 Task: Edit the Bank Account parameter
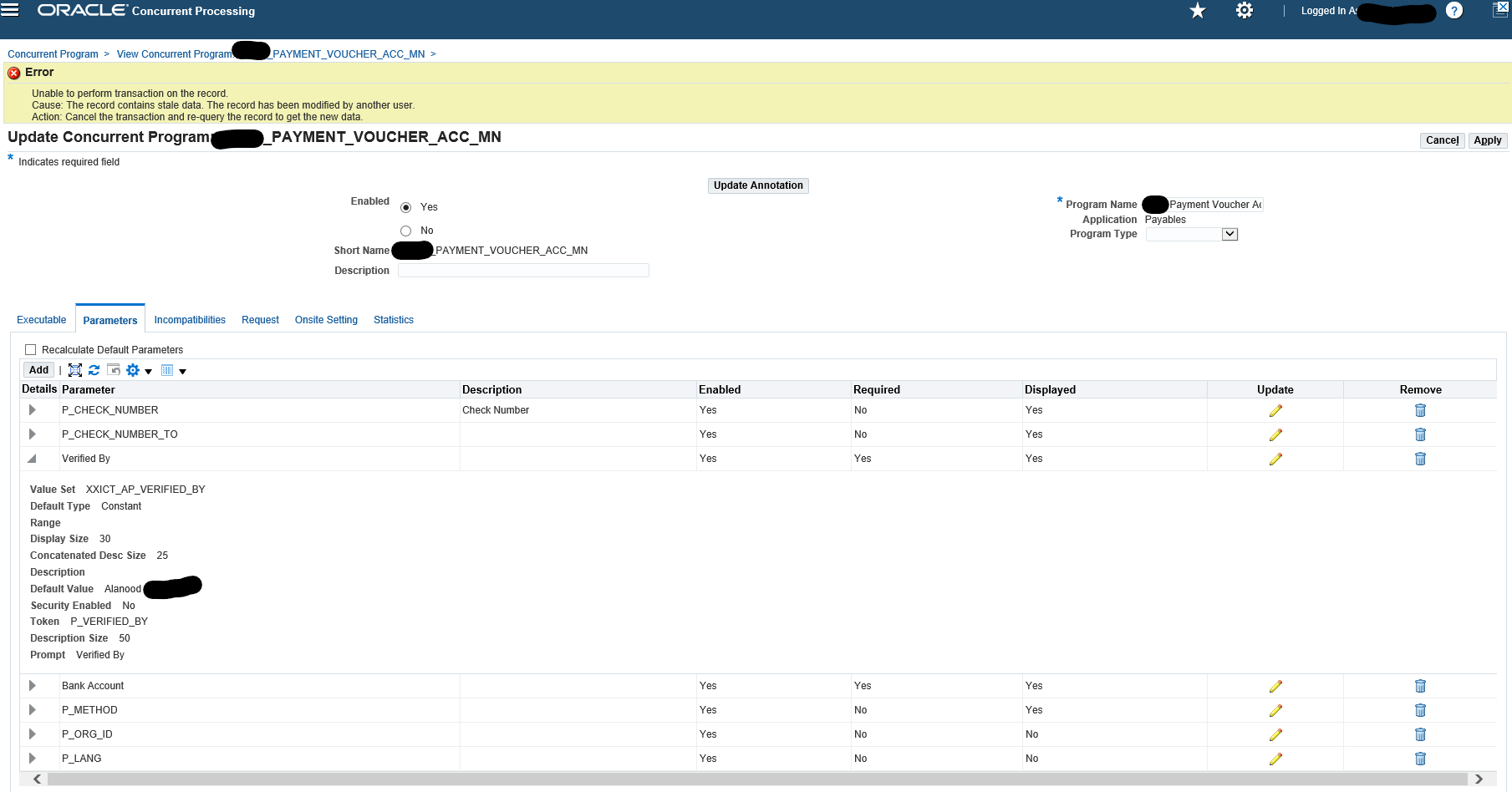(x=1275, y=686)
